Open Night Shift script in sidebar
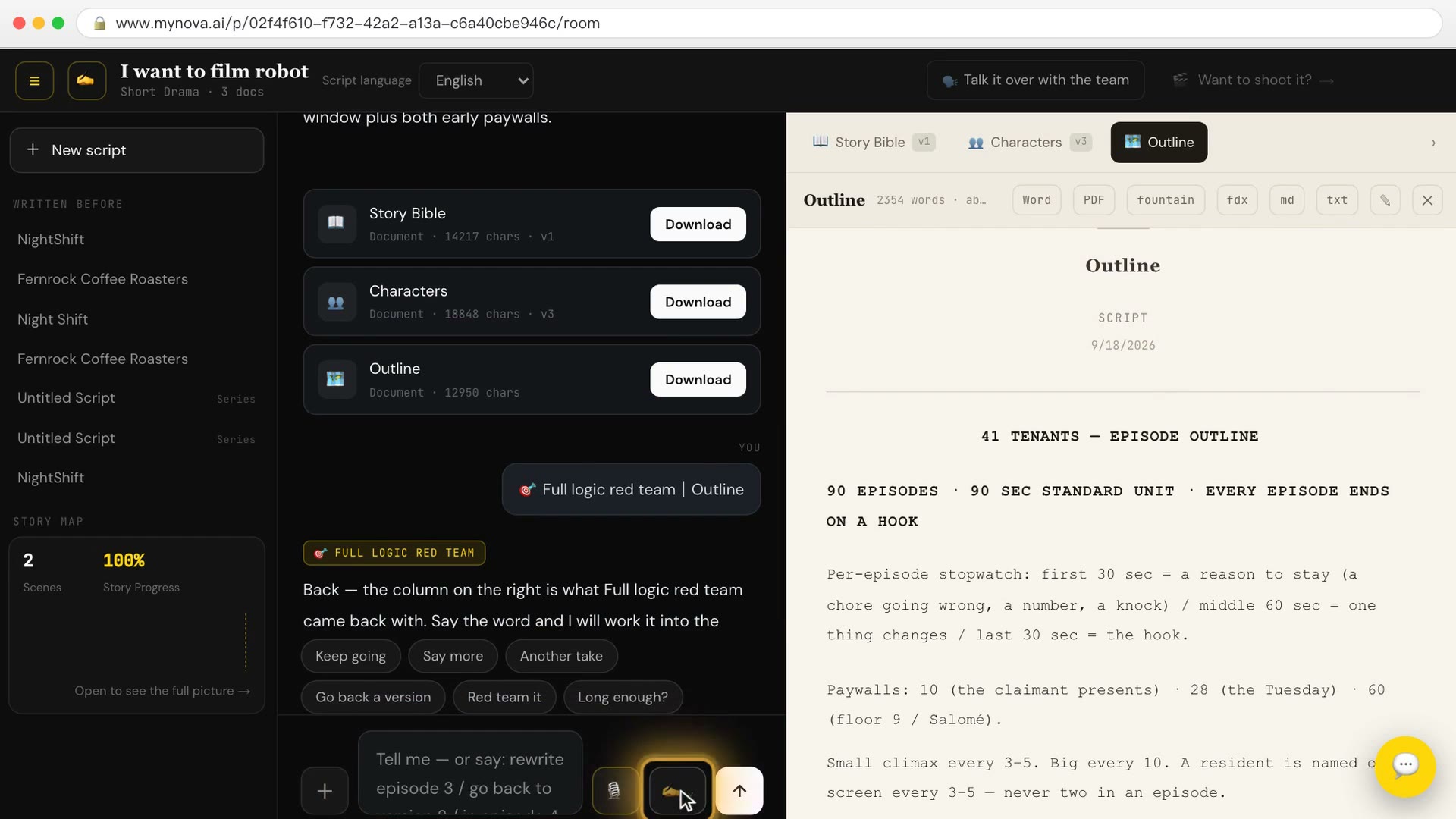This screenshot has height=819, width=1456. pos(52,319)
